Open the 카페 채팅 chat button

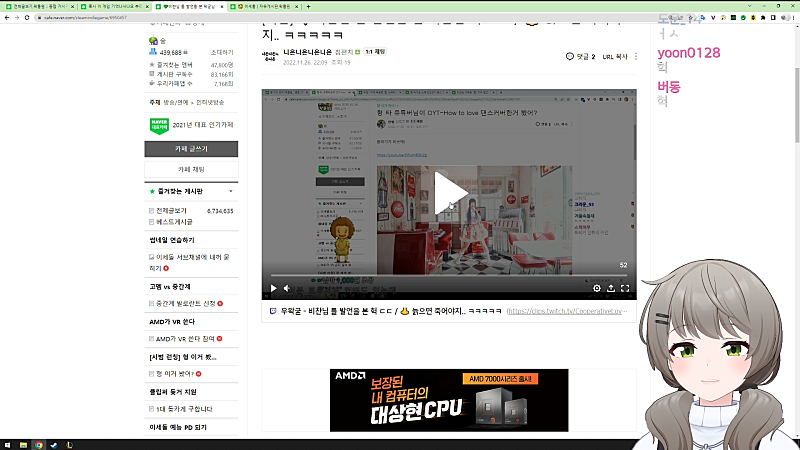pyautogui.click(x=191, y=169)
